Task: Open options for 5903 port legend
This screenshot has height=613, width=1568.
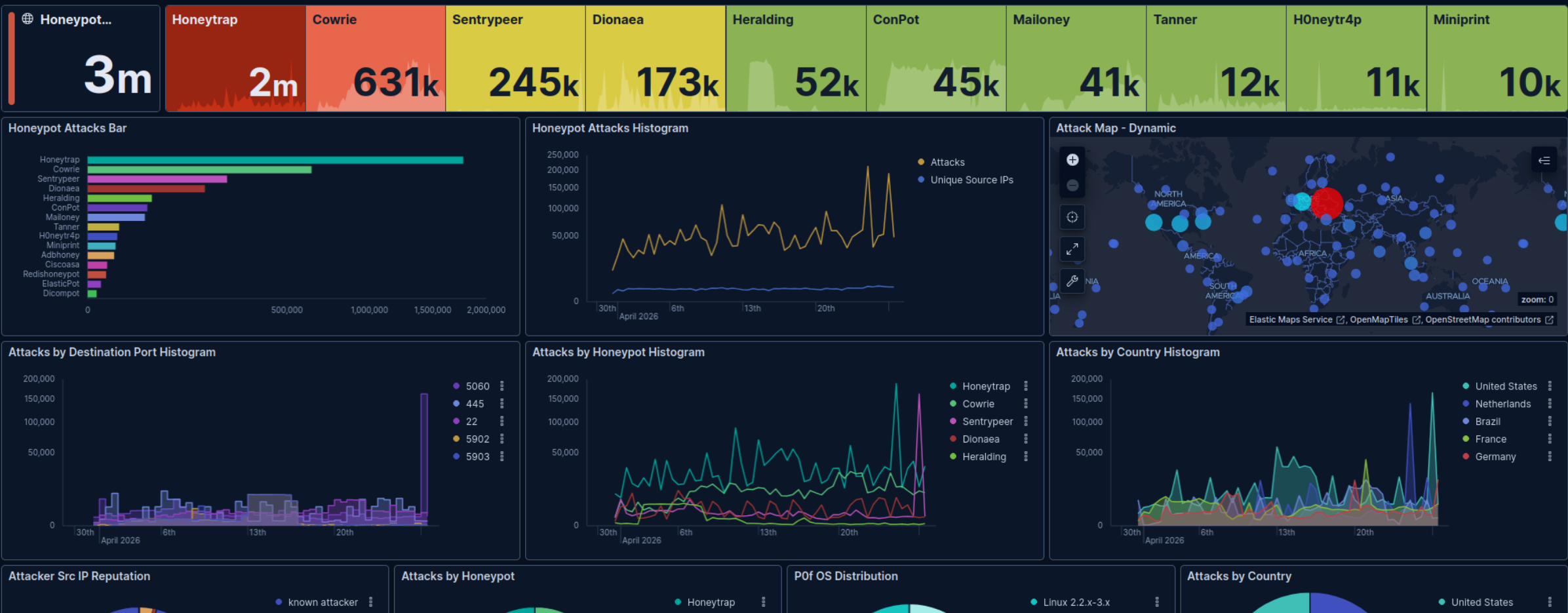Action: point(502,457)
